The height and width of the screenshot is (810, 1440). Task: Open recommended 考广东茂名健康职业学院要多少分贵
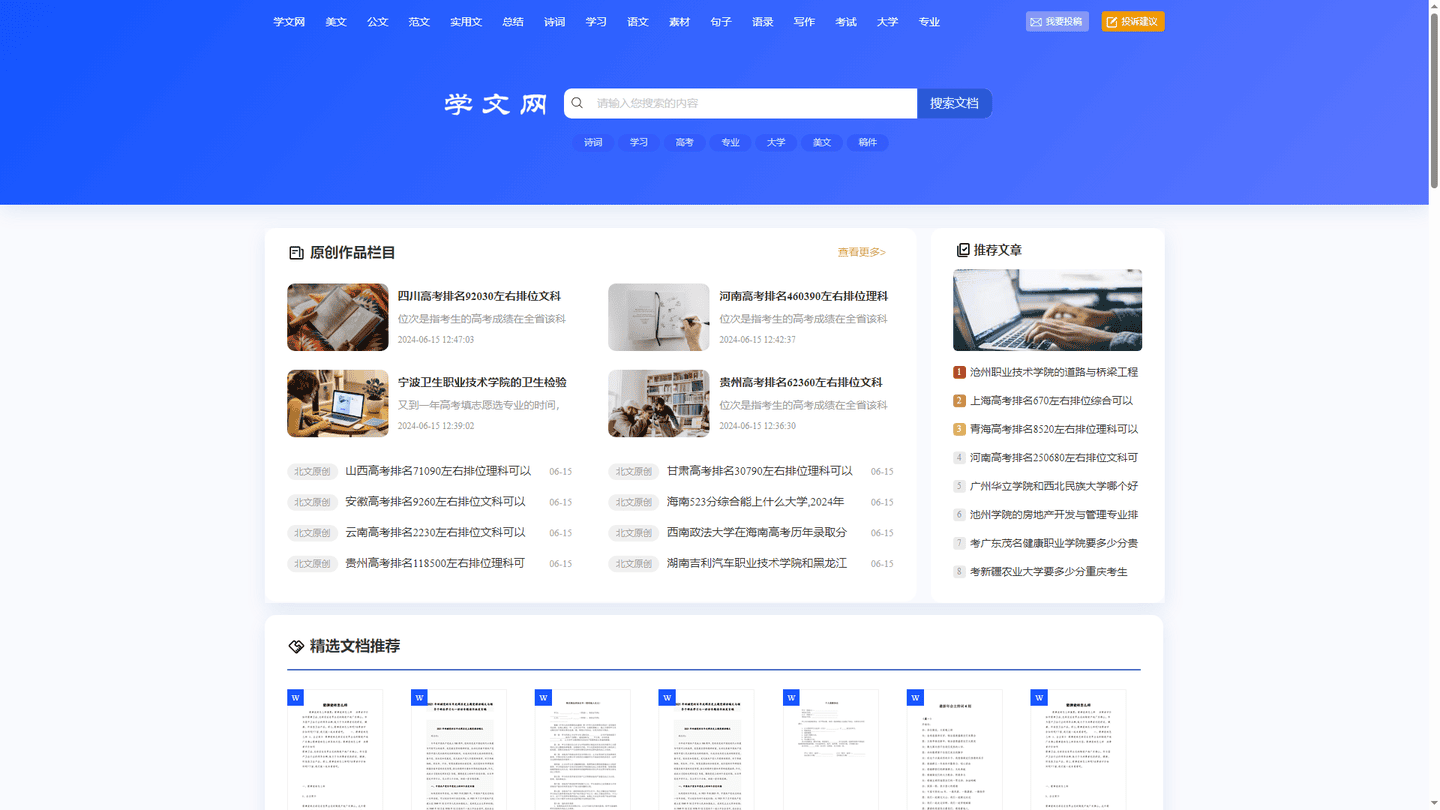point(1054,543)
